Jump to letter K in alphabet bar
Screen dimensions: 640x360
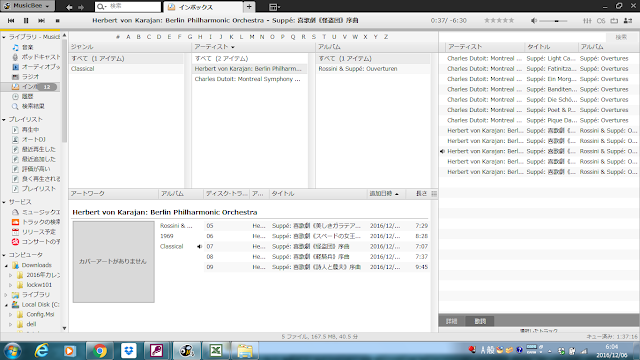pos(231,37)
